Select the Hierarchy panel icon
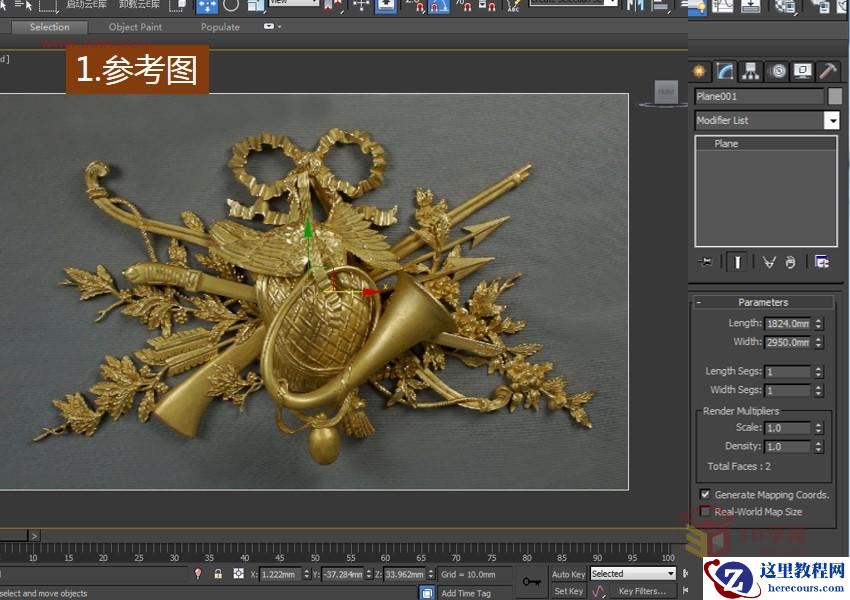Viewport: 850px width, 600px height. [x=749, y=71]
